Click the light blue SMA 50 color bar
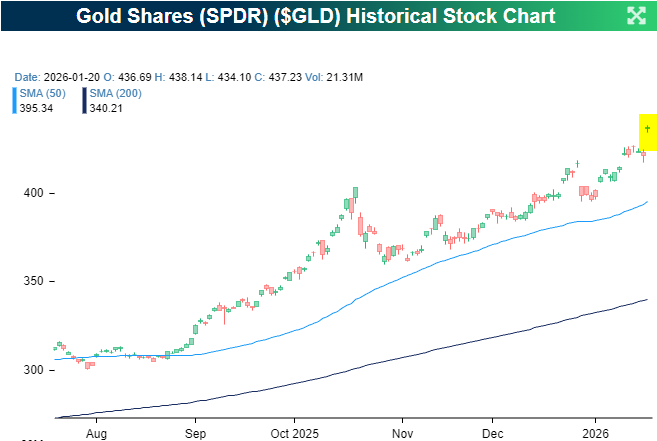This screenshot has width=657, height=441. (x=15, y=99)
